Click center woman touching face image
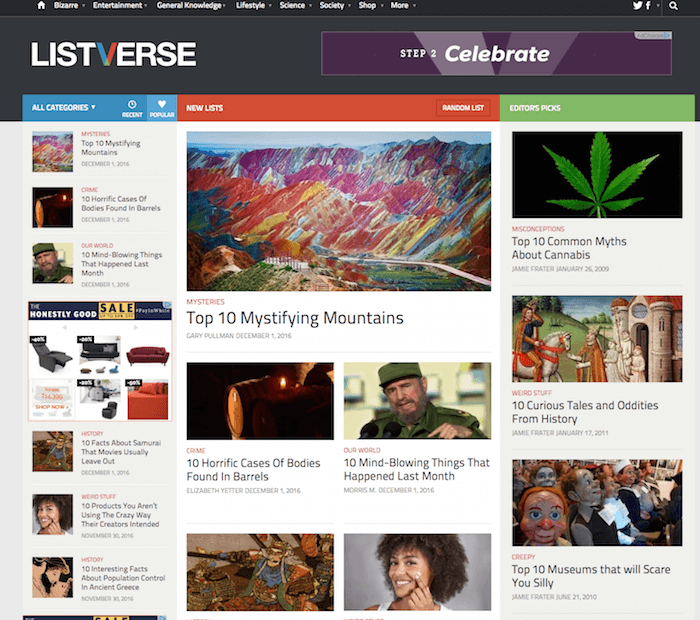Image resolution: width=700 pixels, height=620 pixels. point(417,572)
